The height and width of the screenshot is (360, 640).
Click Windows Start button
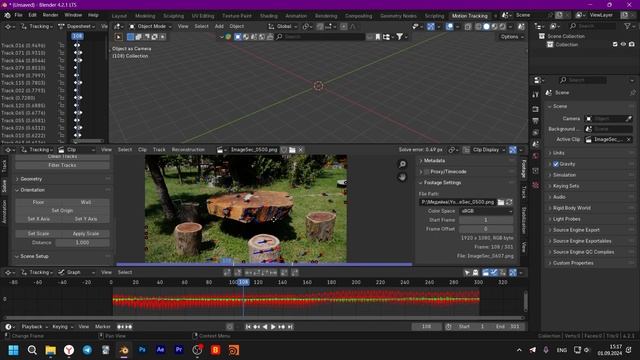pyautogui.click(x=13, y=350)
